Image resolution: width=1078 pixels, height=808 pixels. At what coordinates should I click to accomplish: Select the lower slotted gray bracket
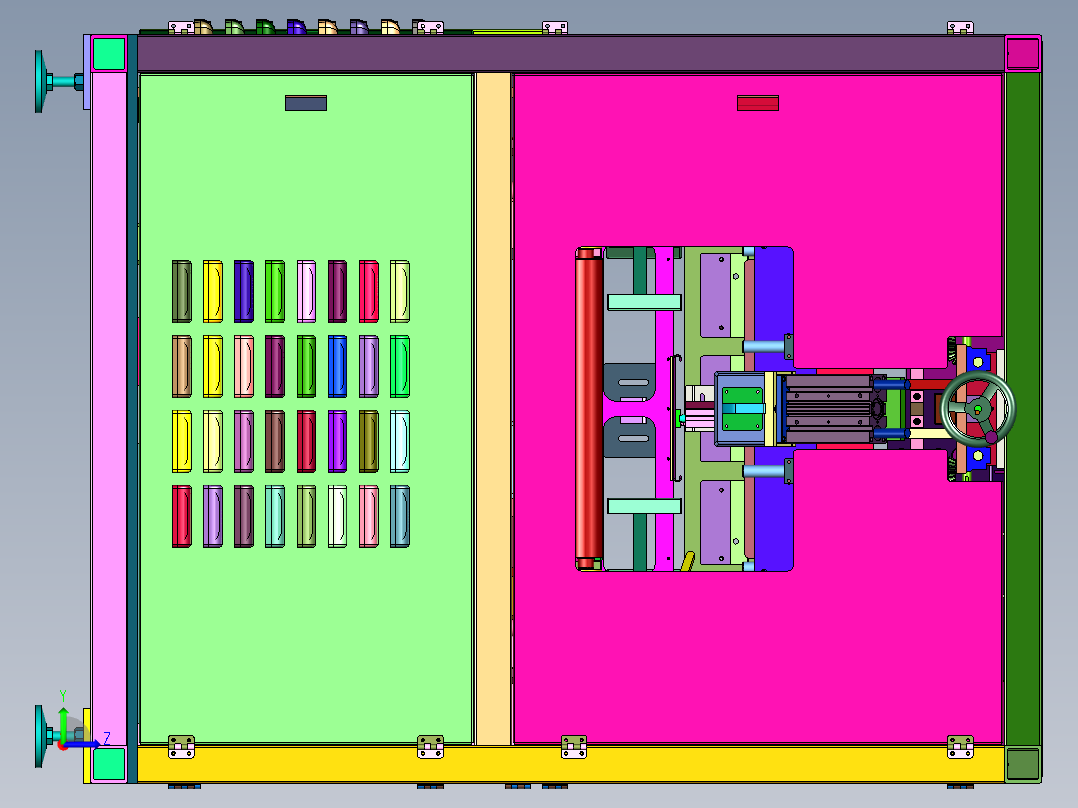coord(630,438)
